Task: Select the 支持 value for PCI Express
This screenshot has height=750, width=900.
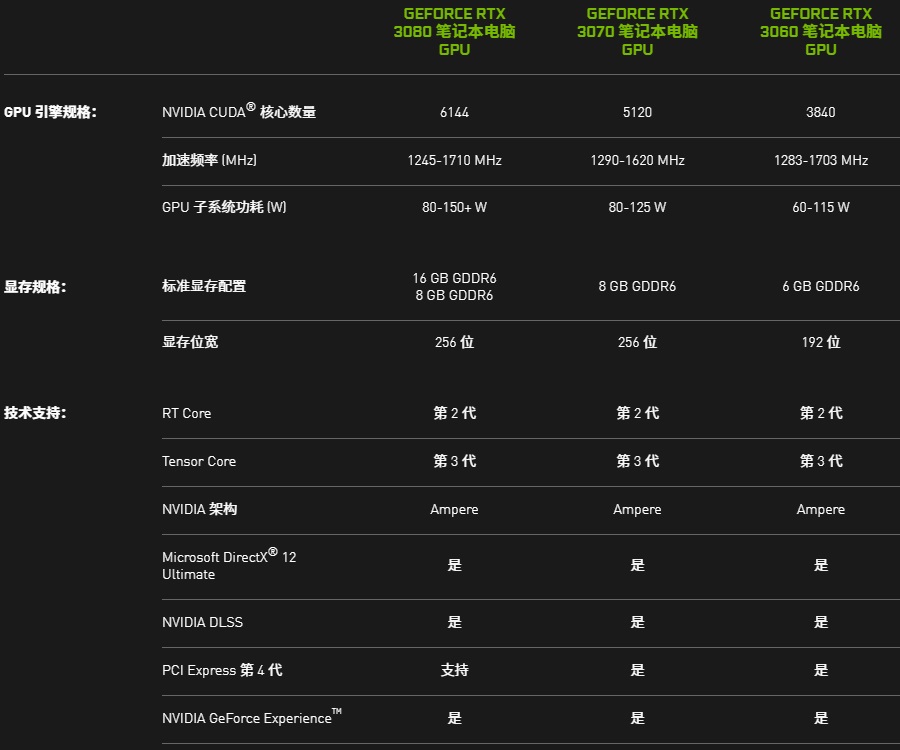Action: point(454,670)
